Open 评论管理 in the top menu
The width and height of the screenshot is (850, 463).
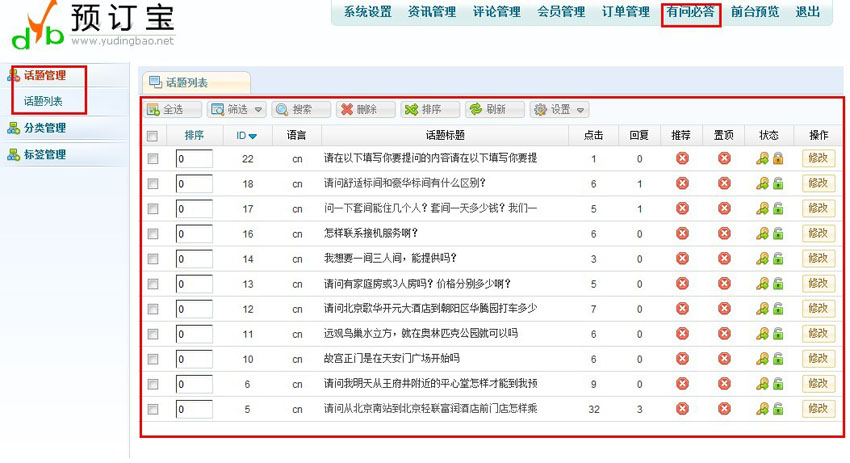497,12
